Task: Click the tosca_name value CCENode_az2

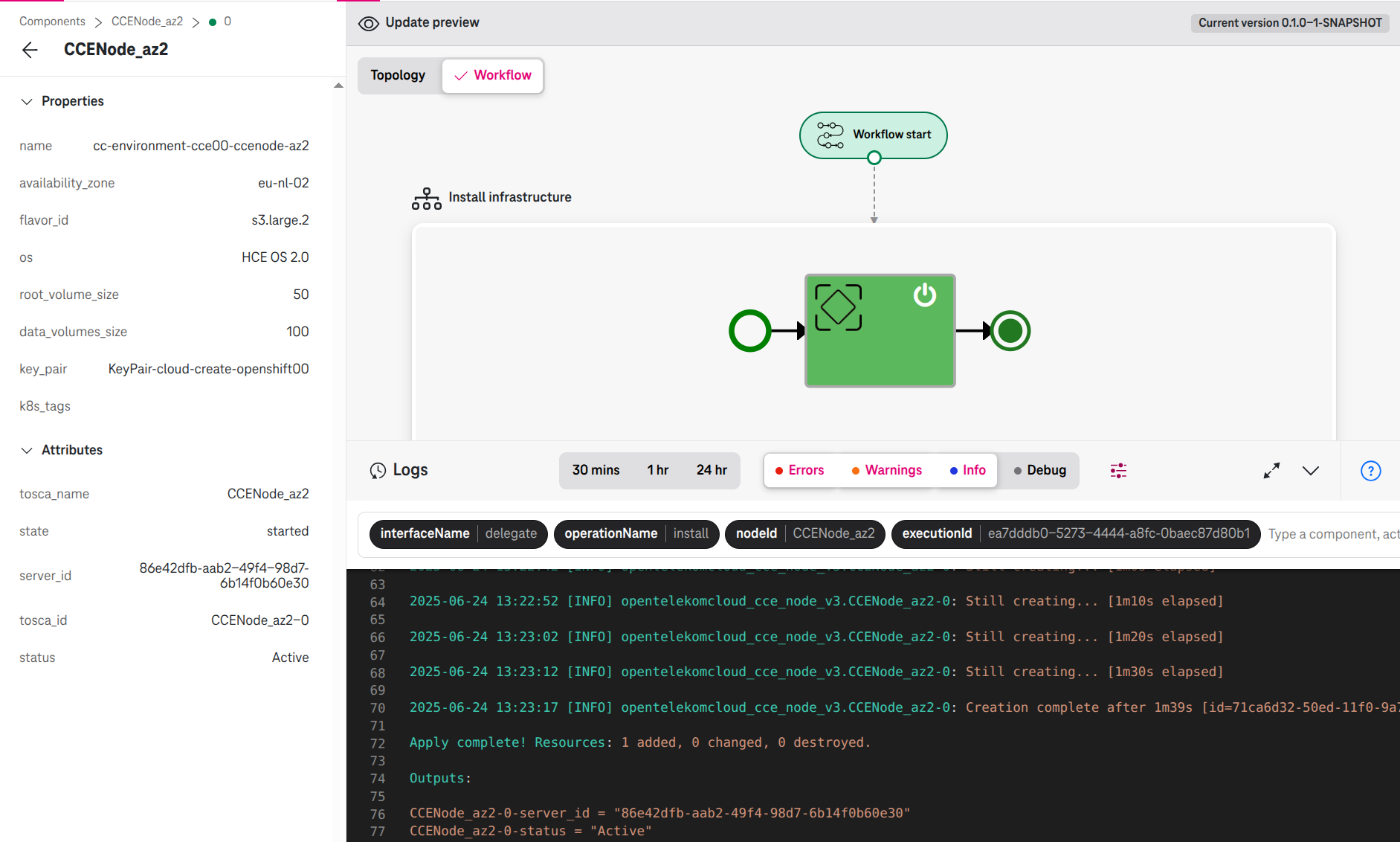Action: 268,494
